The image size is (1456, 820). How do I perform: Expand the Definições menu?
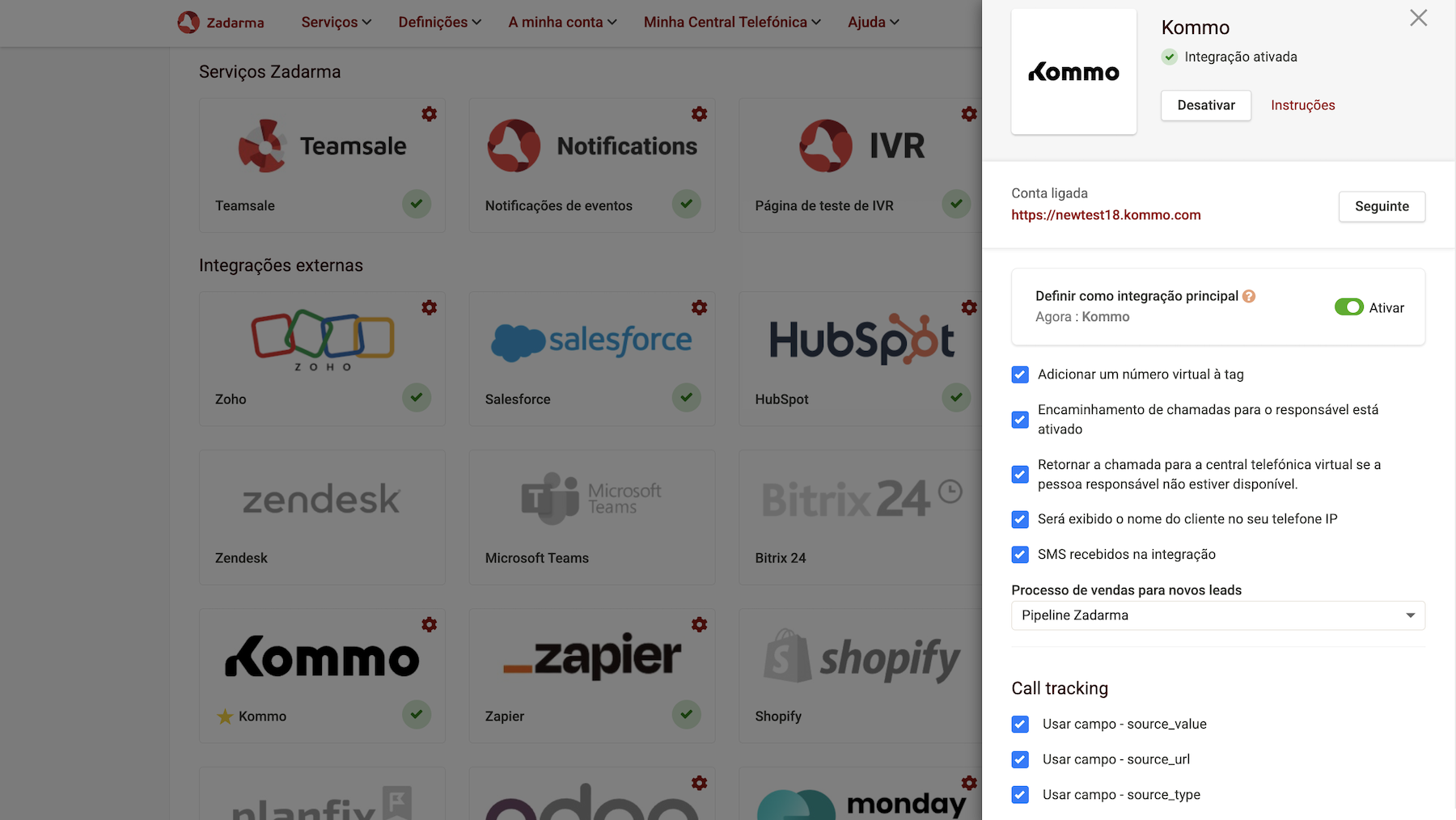point(439,22)
